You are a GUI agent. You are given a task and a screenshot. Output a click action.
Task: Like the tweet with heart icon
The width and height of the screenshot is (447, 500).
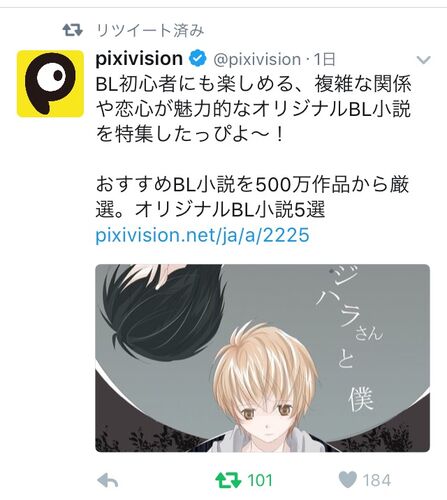[348, 480]
